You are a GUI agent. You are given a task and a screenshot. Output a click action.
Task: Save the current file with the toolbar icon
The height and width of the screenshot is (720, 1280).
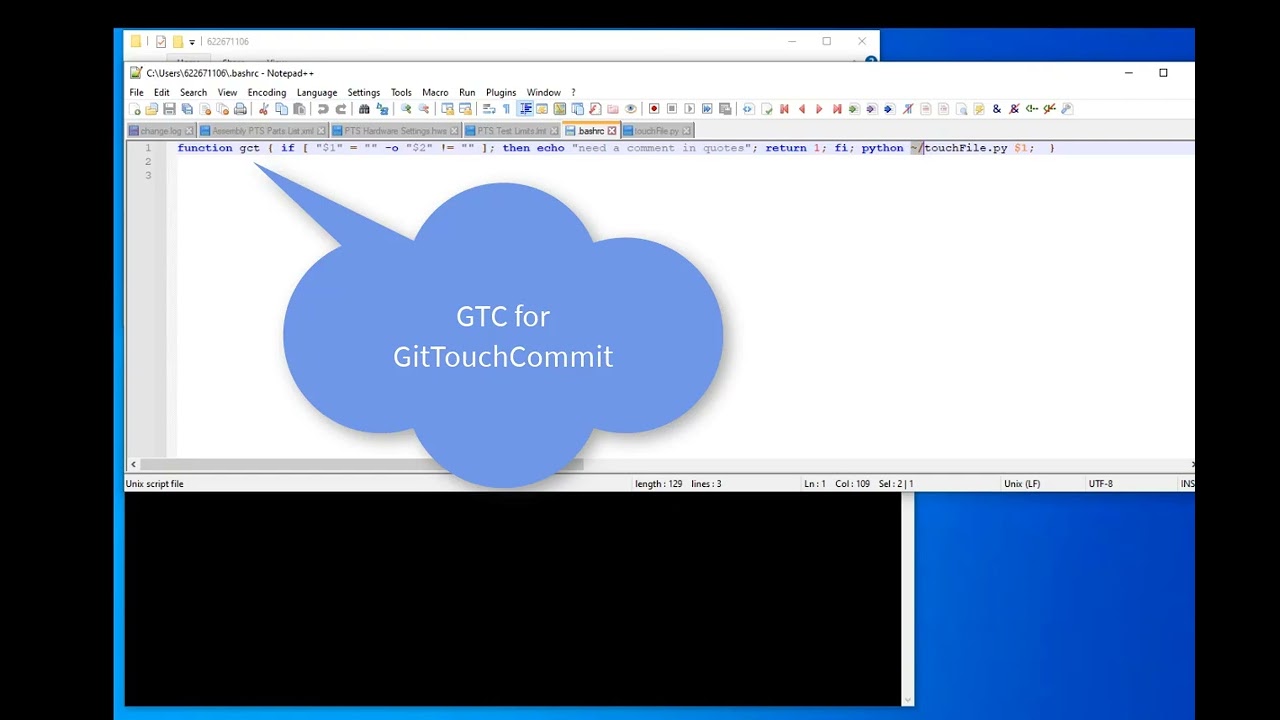169,109
